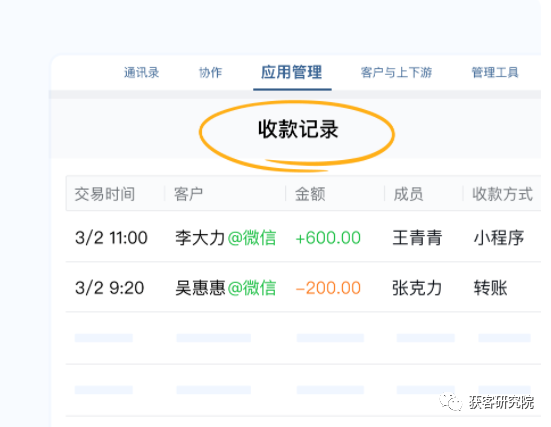551x427 pixels.
Task: Open the 协作 tab
Action: click(x=210, y=72)
